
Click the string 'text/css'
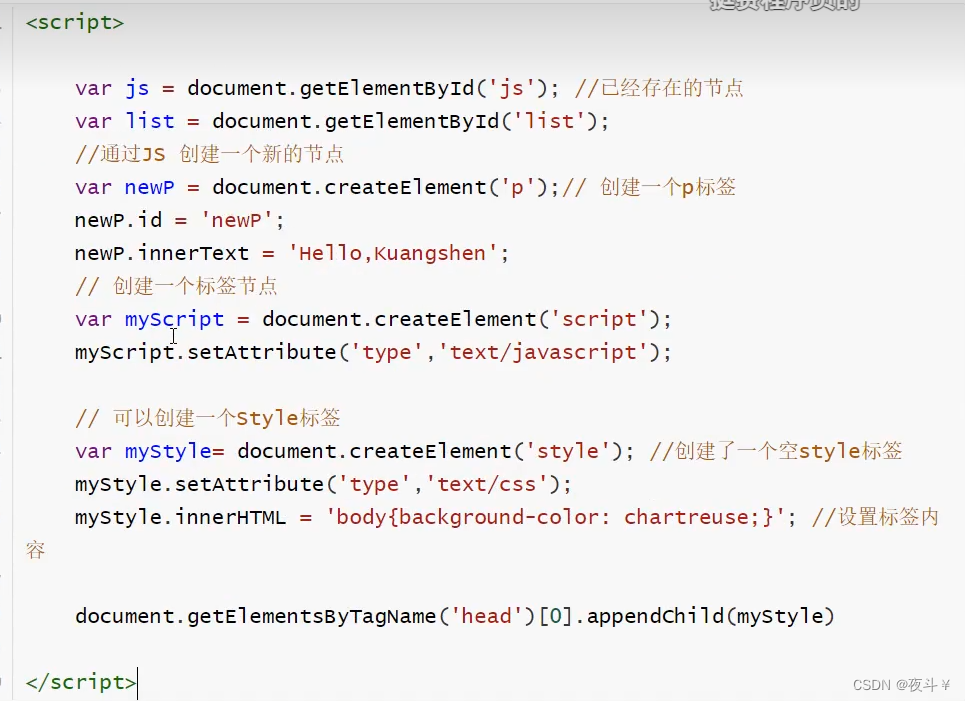point(486,484)
